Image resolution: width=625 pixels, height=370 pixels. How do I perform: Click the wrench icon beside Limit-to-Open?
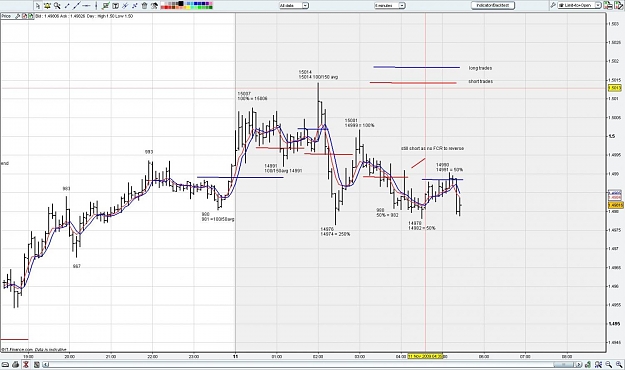(553, 5)
